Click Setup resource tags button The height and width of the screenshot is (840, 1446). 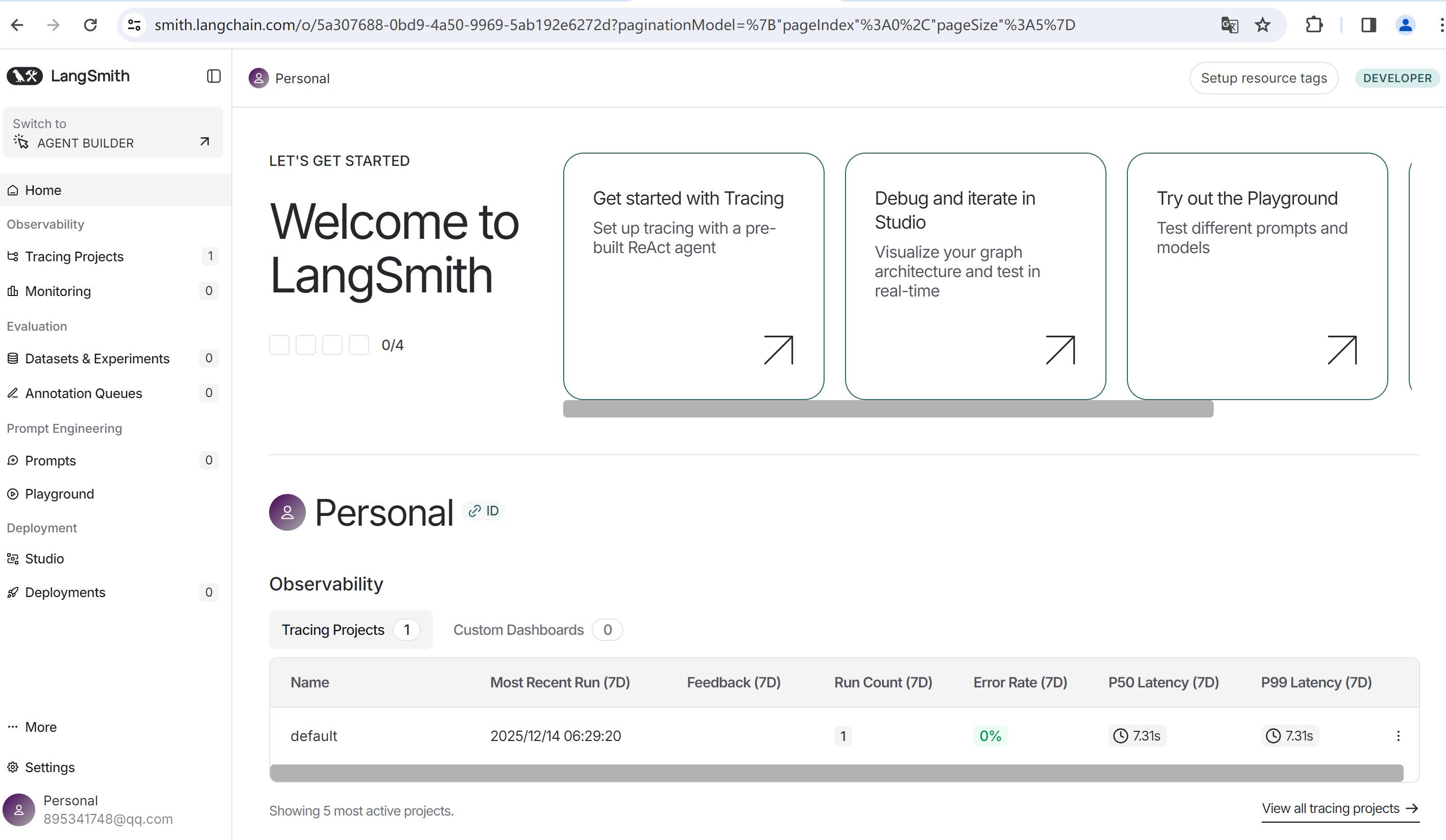tap(1263, 78)
